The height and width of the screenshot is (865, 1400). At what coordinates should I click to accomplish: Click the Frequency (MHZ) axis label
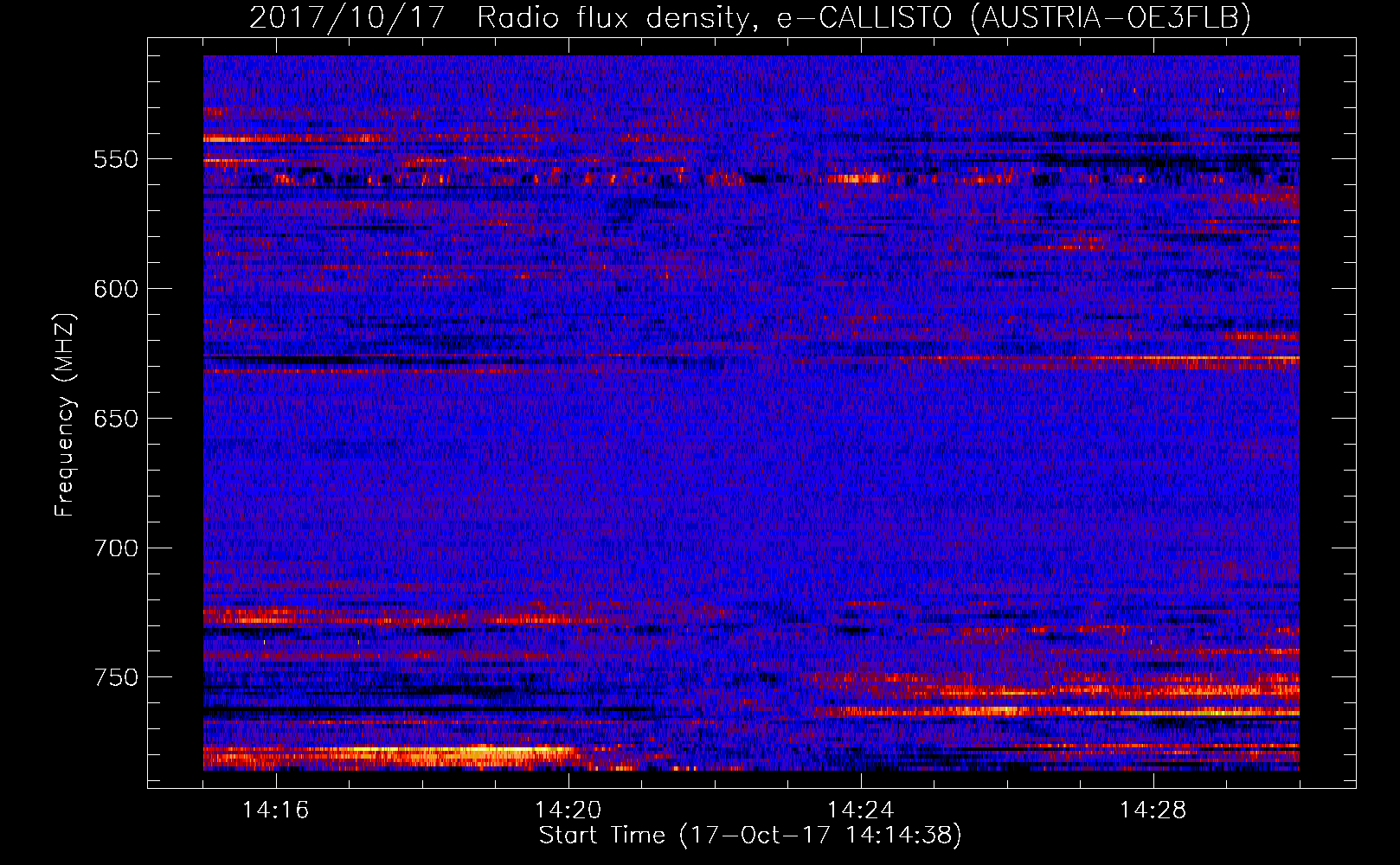tap(65, 415)
